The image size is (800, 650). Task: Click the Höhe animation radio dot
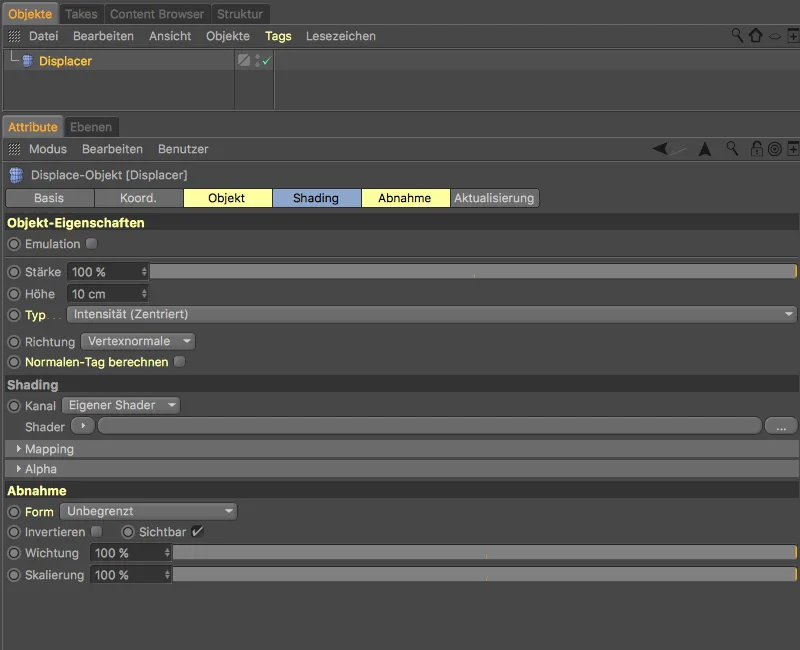[x=14, y=294]
